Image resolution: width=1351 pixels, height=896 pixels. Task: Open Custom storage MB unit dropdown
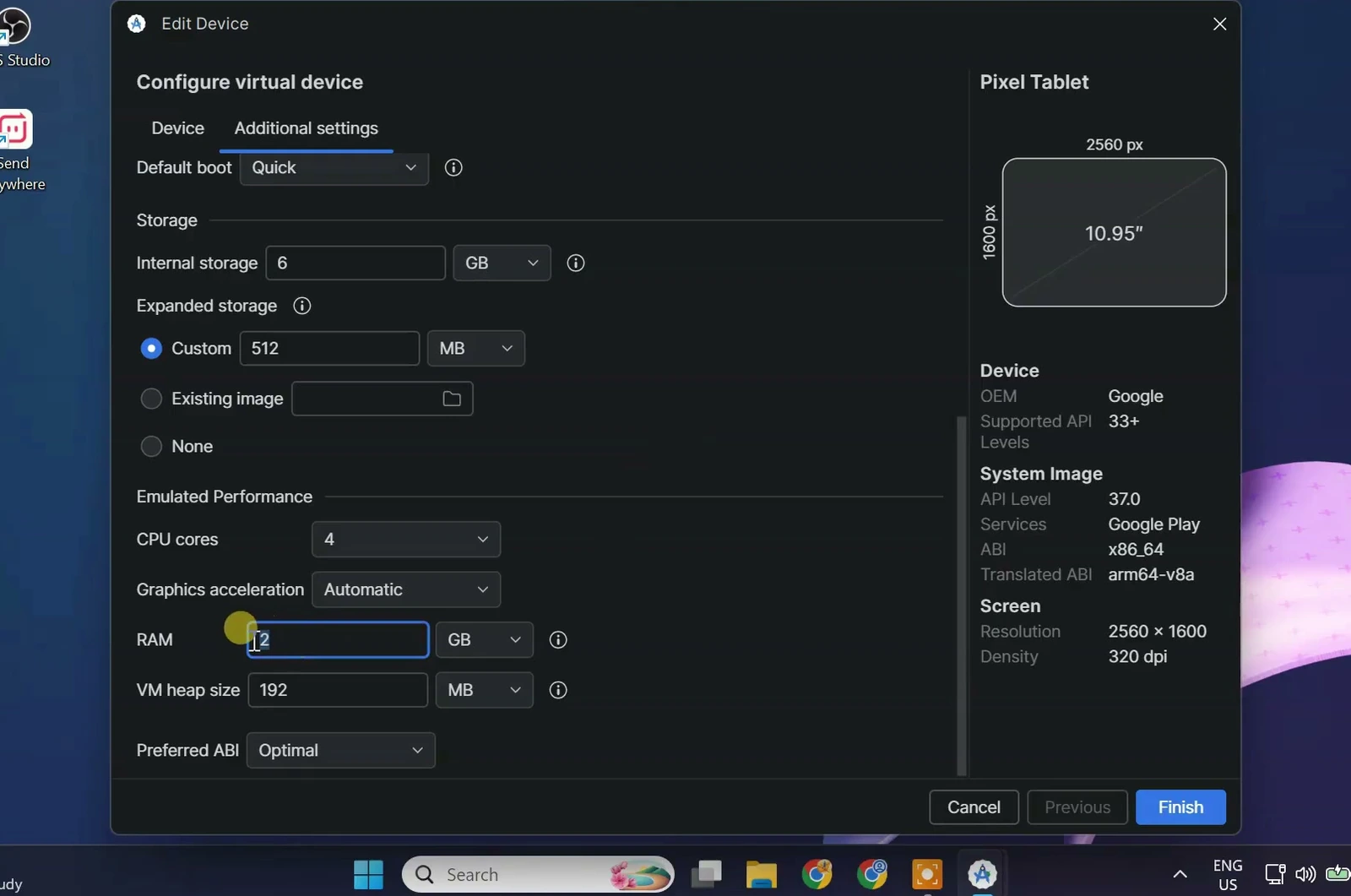(x=476, y=348)
